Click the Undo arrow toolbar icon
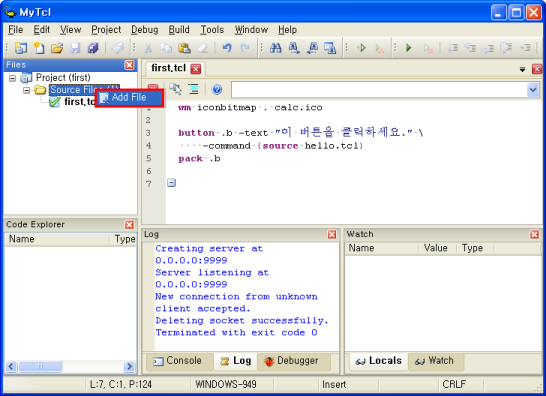Screen dimensions: 546x396 point(227,48)
